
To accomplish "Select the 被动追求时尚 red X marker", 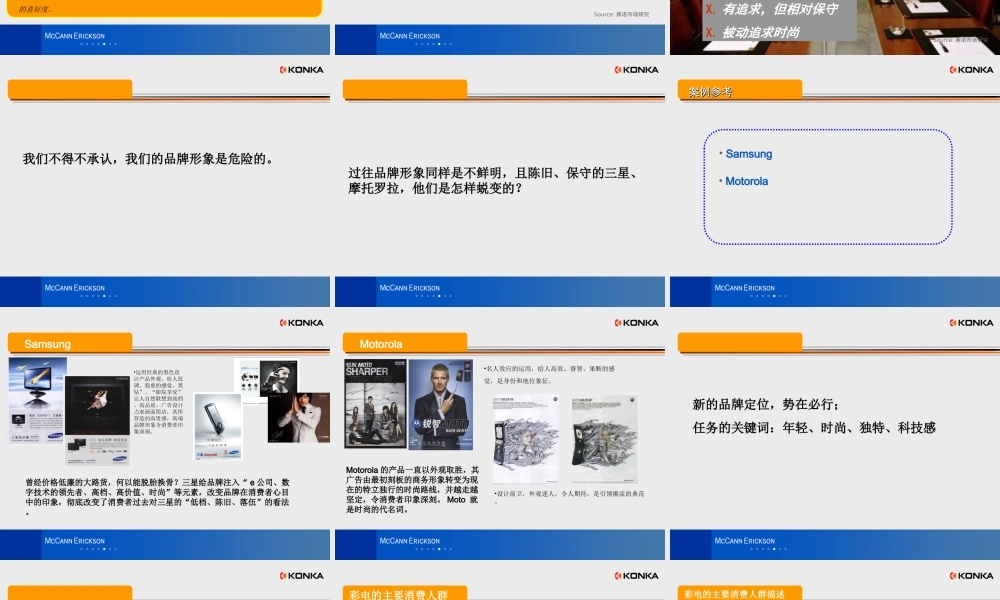I will (x=709, y=31).
